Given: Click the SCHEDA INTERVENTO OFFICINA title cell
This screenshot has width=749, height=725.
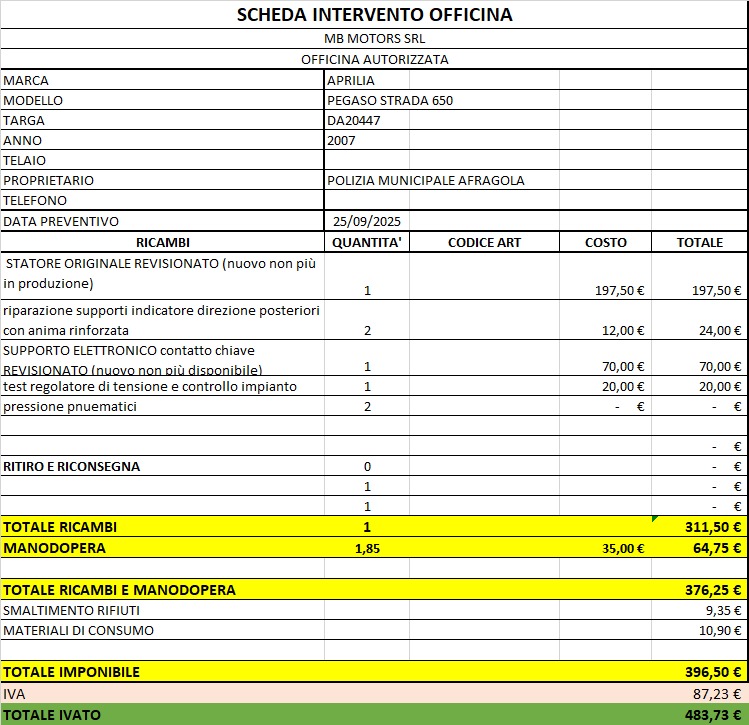Looking at the screenshot, I should tap(374, 14).
